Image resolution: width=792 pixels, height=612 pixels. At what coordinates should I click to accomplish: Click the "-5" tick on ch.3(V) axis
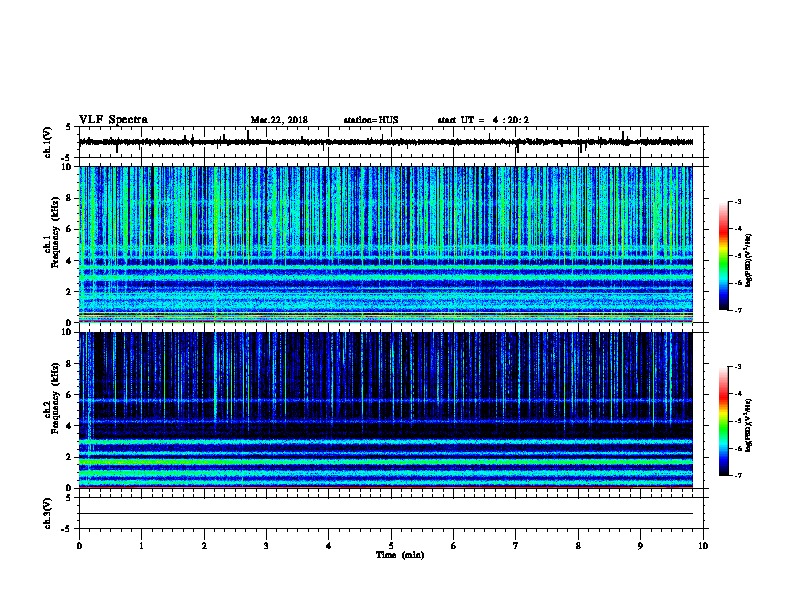click(x=67, y=529)
